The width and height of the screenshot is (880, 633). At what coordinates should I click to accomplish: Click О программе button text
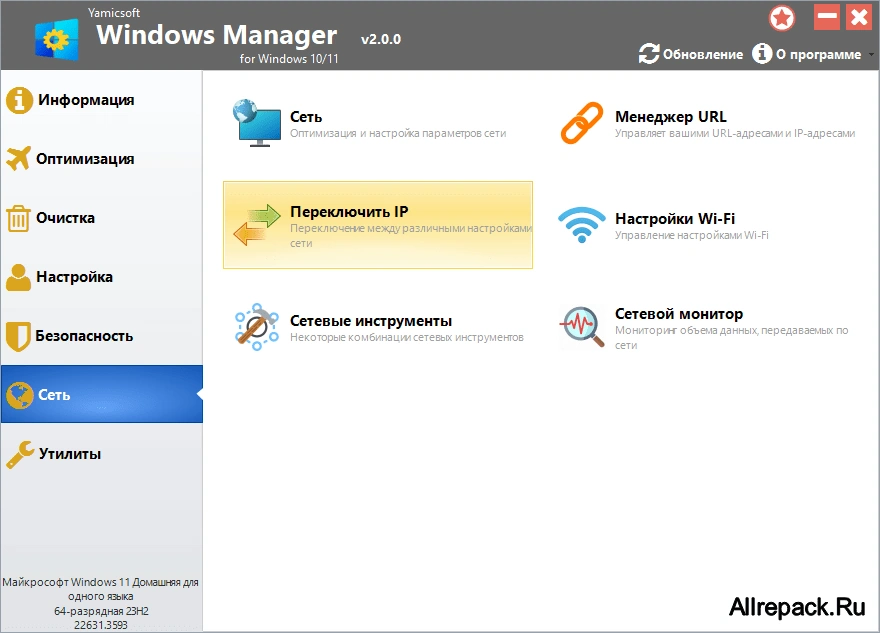click(819, 54)
